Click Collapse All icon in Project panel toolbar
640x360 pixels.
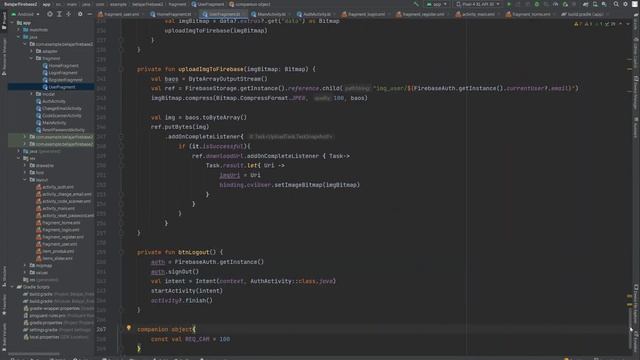69,14
